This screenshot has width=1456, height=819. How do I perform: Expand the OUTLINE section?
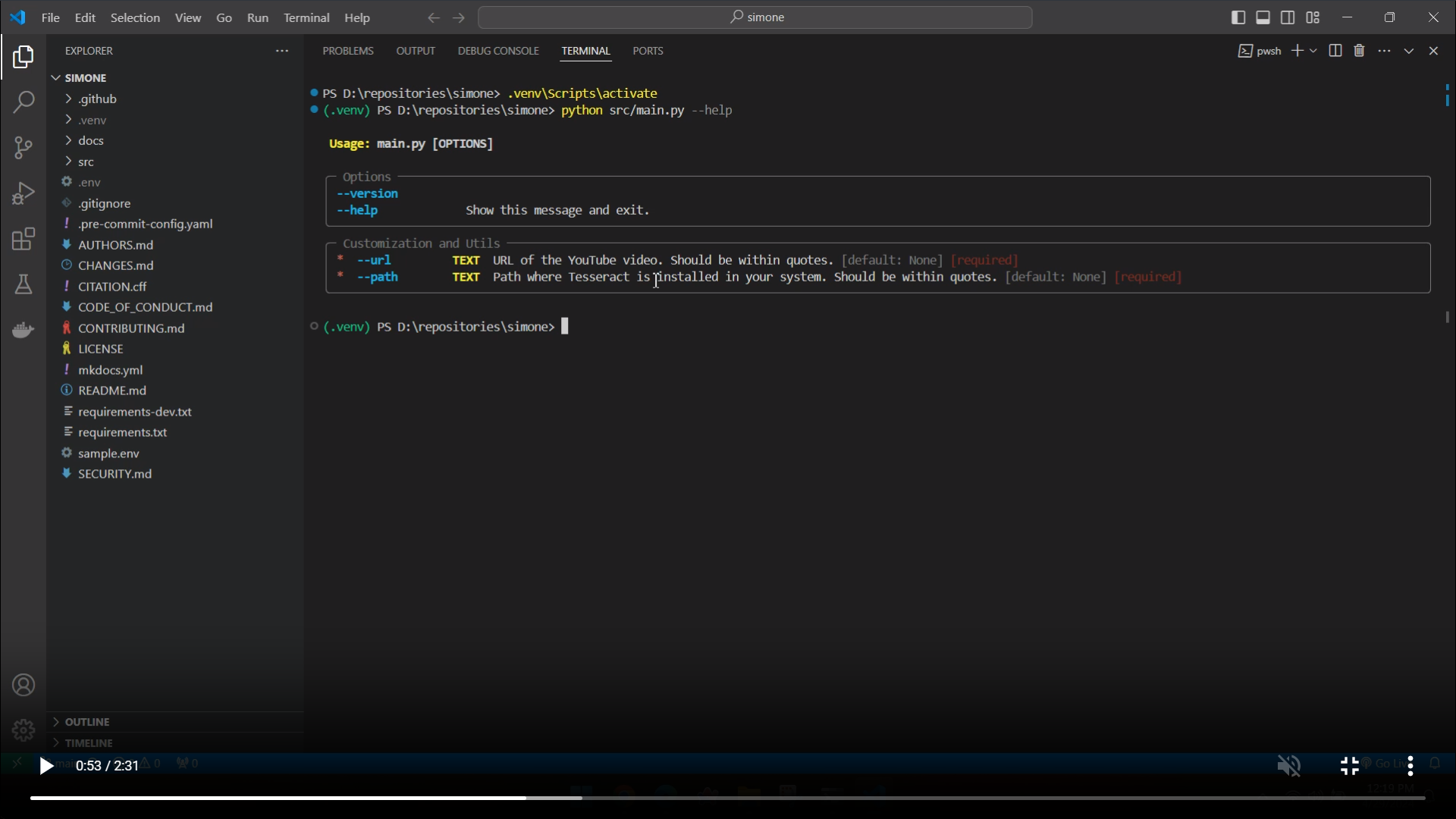[x=87, y=722]
